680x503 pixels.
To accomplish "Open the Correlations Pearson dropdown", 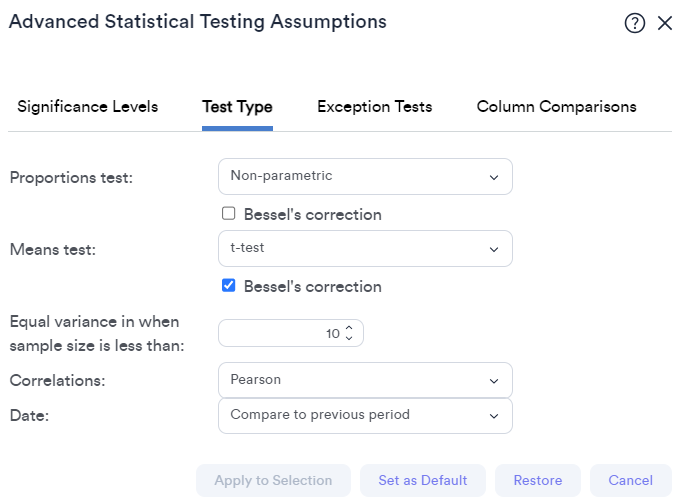I will [x=365, y=380].
